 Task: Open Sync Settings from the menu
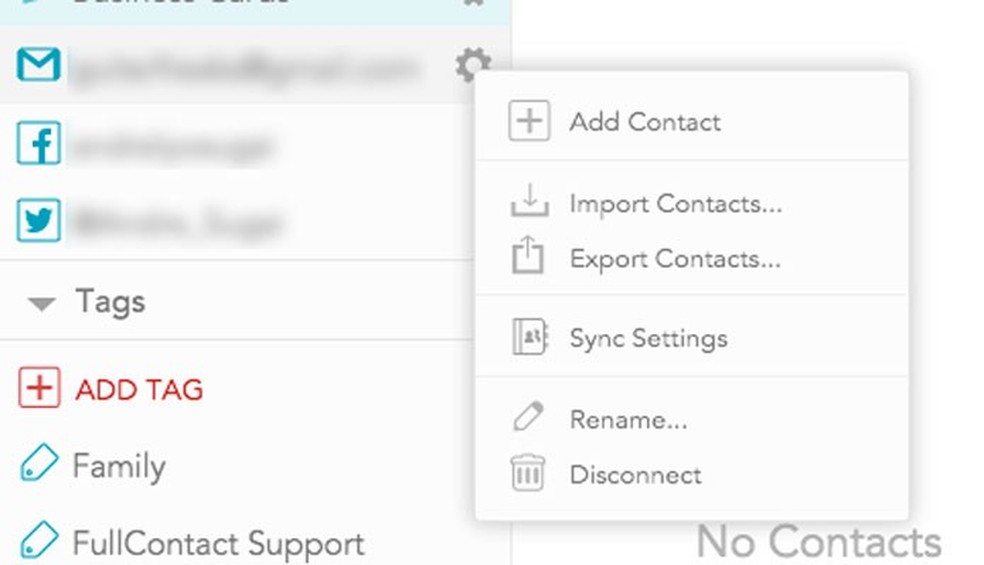pyautogui.click(x=648, y=338)
